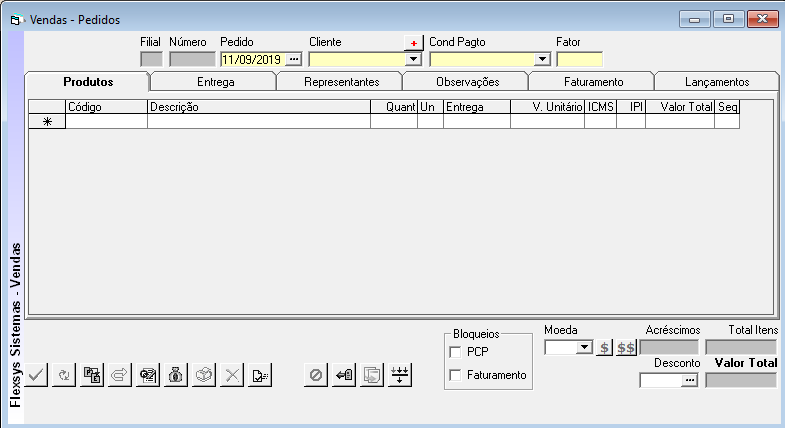Enable the PCP block checkbox

pyautogui.click(x=457, y=352)
